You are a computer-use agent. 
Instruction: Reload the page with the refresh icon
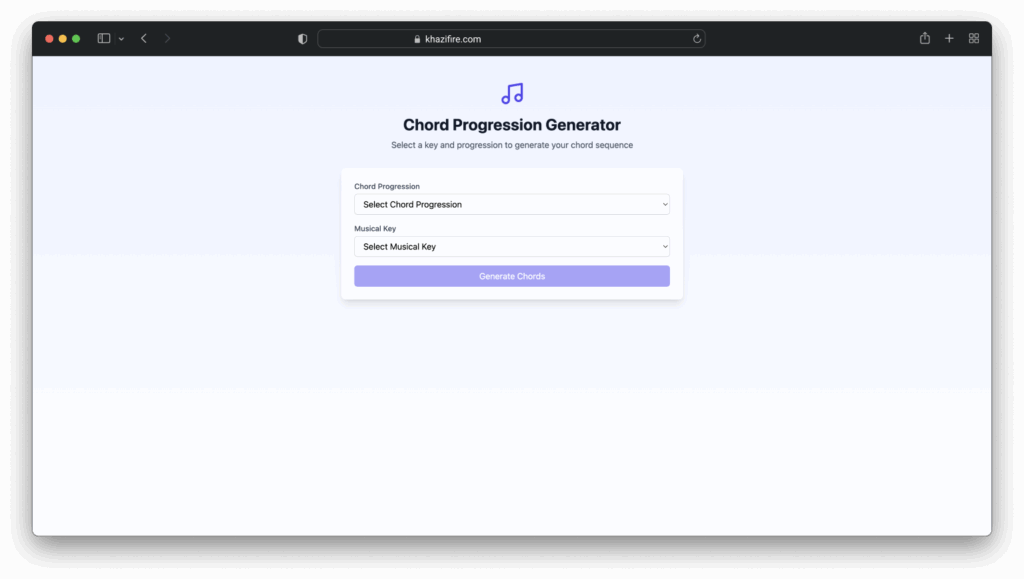[x=697, y=39]
